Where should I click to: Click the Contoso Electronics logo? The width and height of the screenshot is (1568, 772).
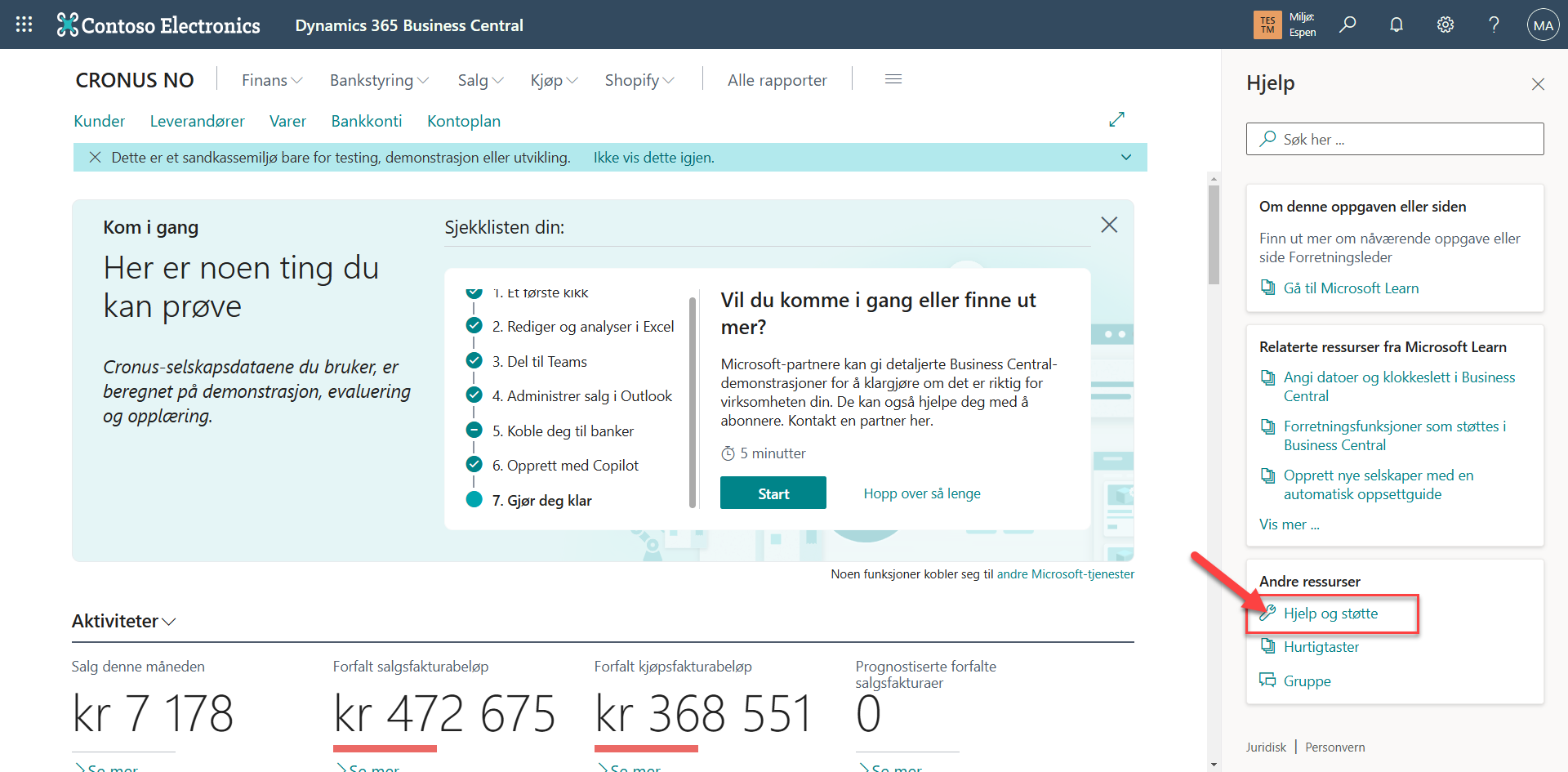tap(158, 25)
